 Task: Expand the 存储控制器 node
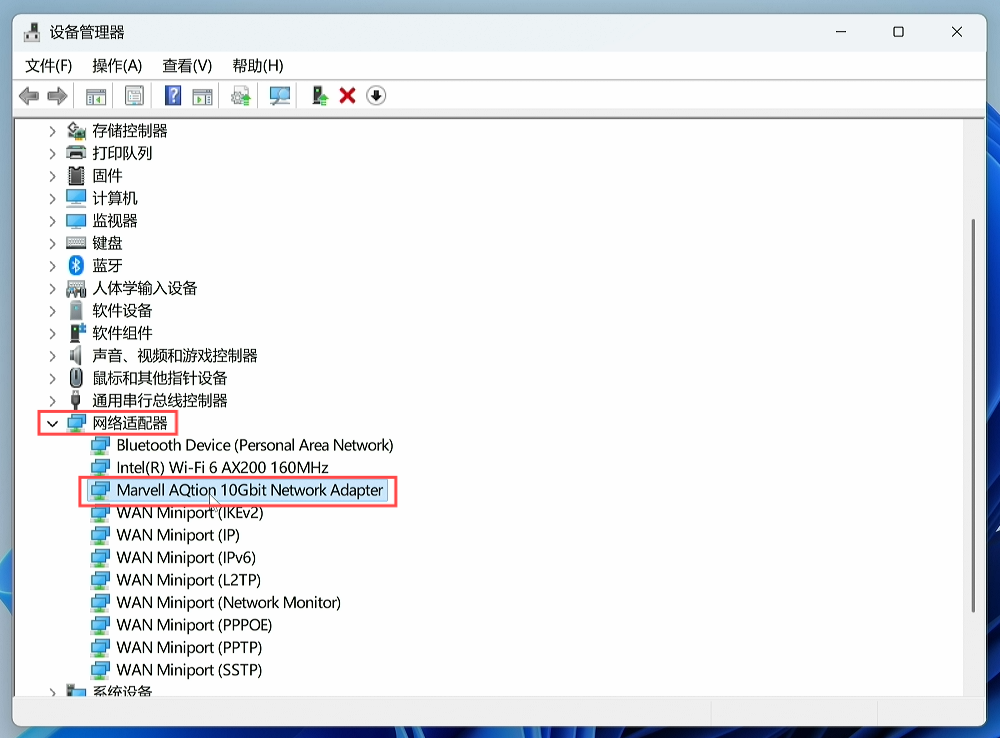[52, 131]
